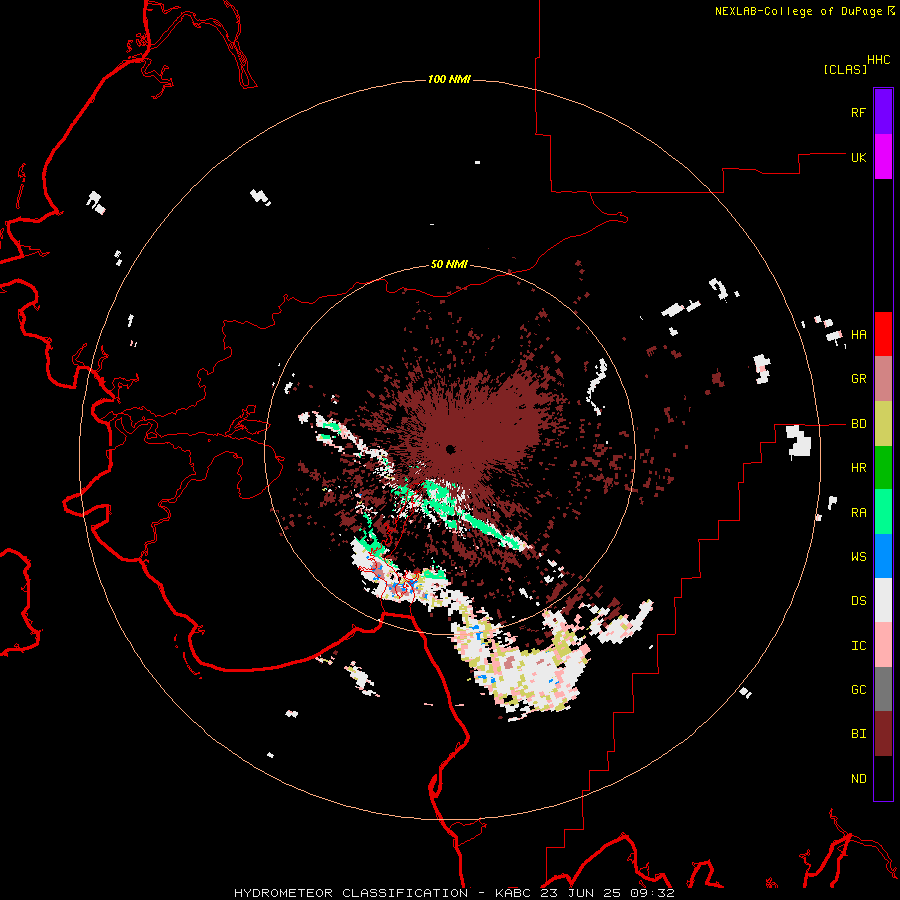This screenshot has height=900, width=900.
Task: Click the 100 NMI range ring label
Action: point(449,79)
